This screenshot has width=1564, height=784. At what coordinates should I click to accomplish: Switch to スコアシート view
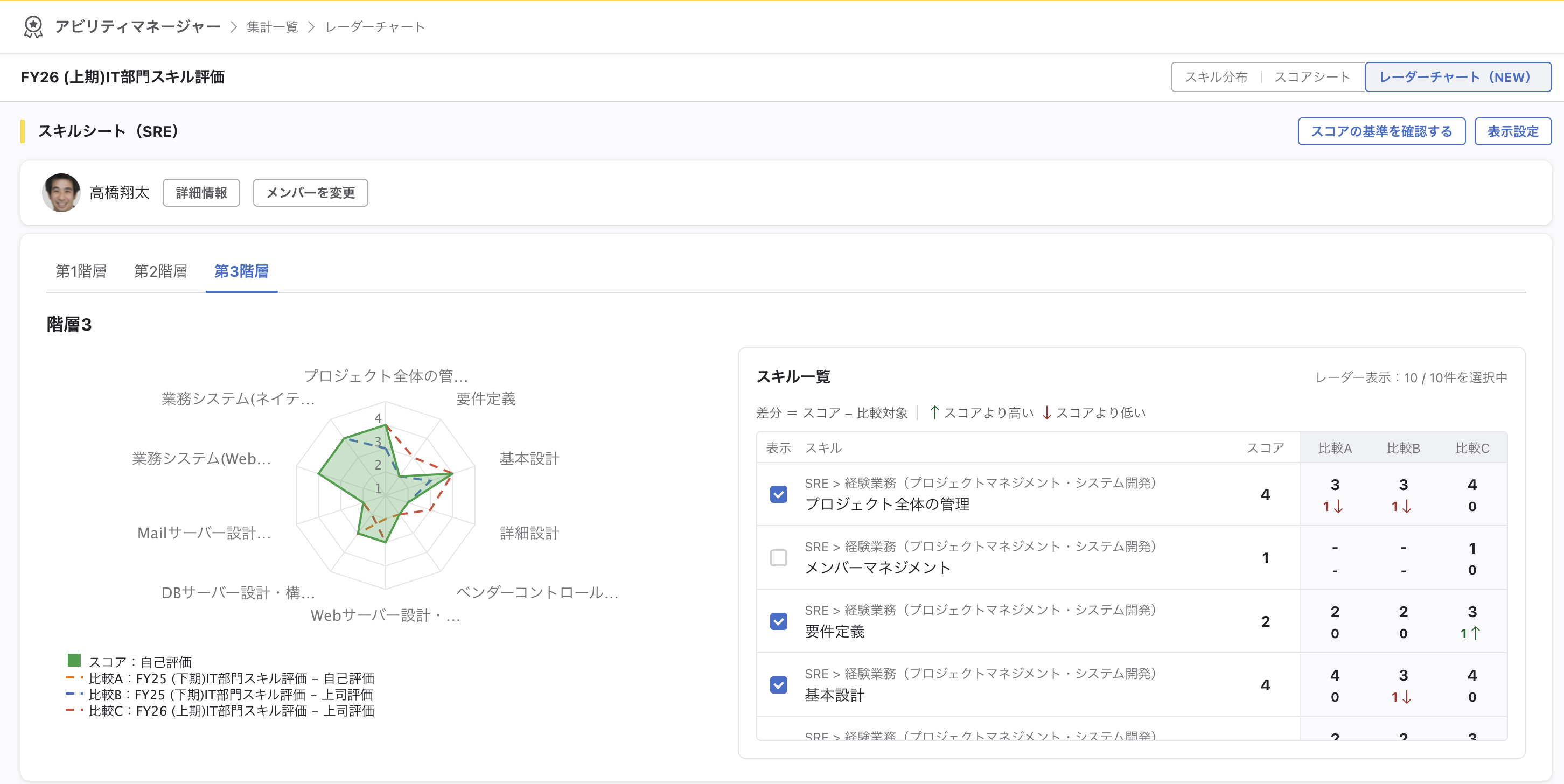coord(1311,77)
